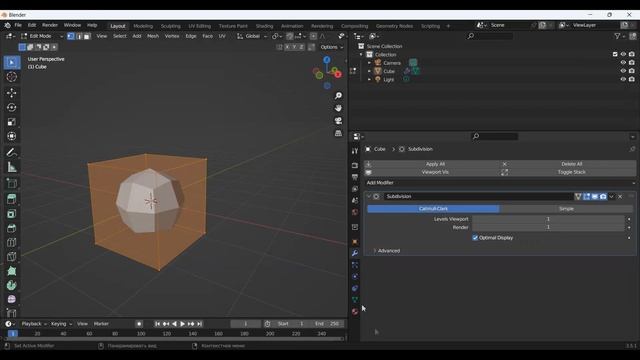Open the Material properties tab
Screen dimensions: 640x360
355,312
